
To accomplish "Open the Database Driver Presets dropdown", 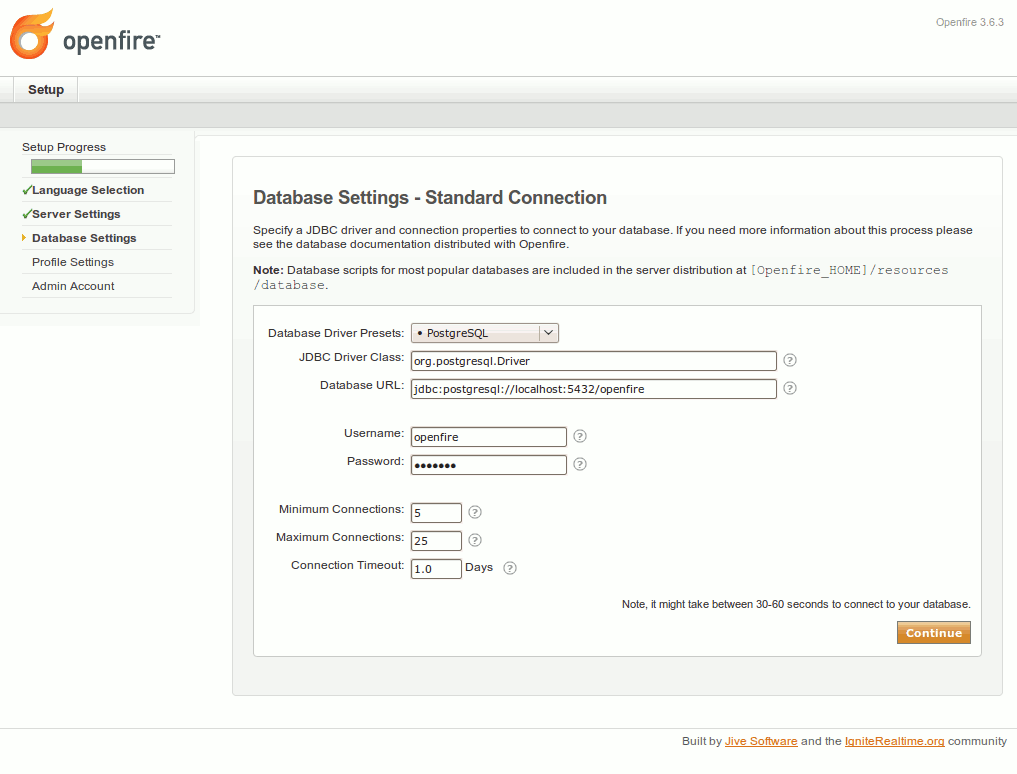I will [x=485, y=333].
